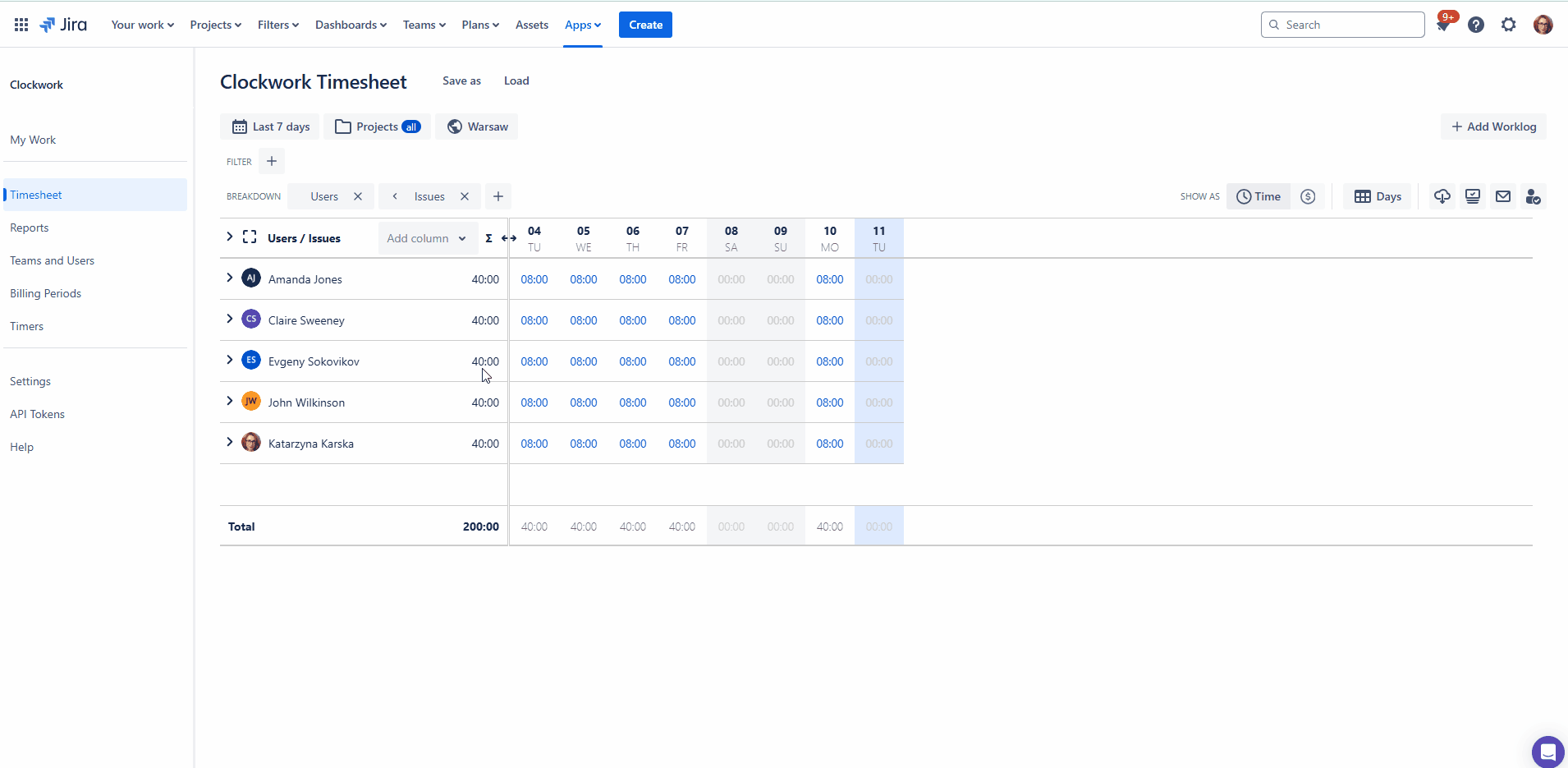Open the Jira app switcher grid

tap(21, 25)
